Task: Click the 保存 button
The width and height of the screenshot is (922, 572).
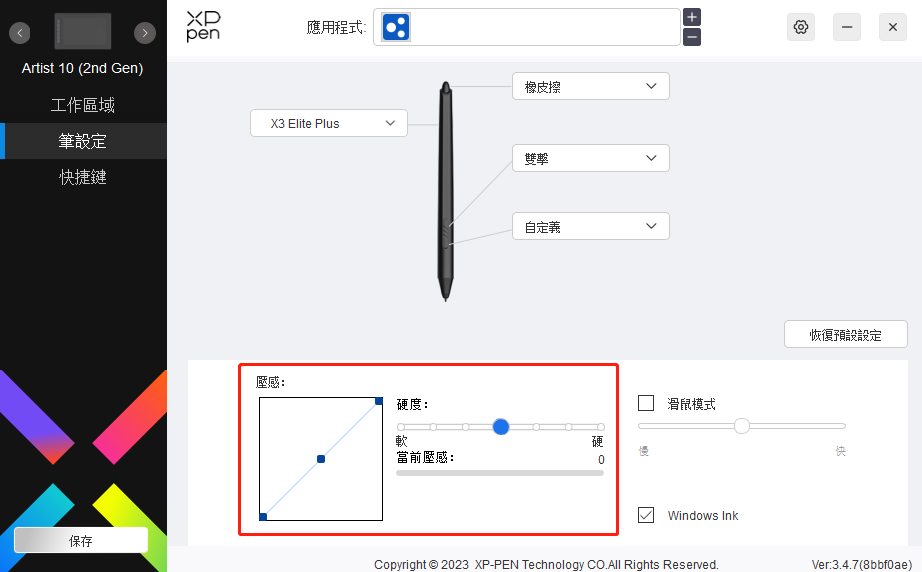Action: tap(81, 540)
